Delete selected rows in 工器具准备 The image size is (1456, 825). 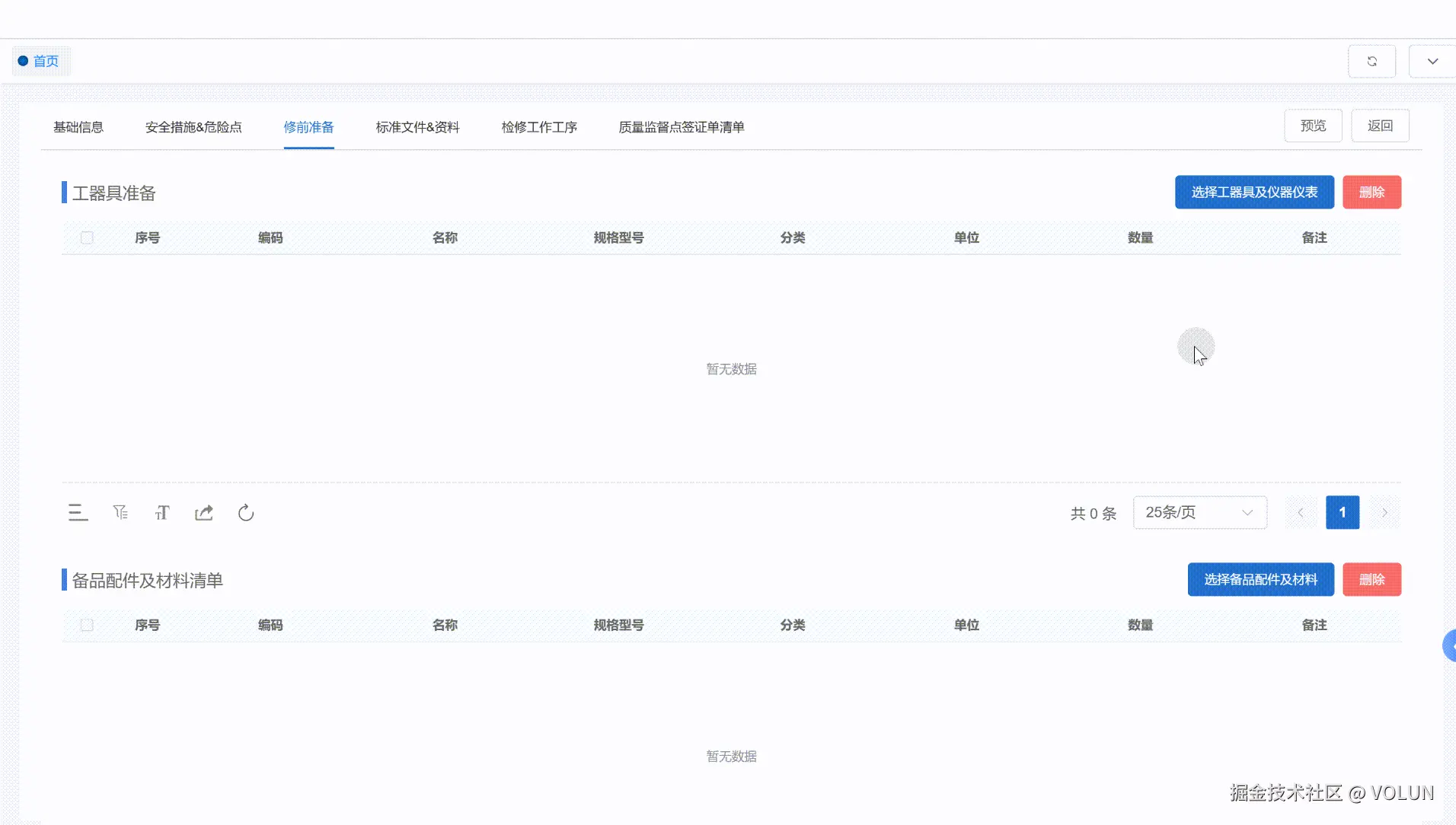tap(1371, 193)
